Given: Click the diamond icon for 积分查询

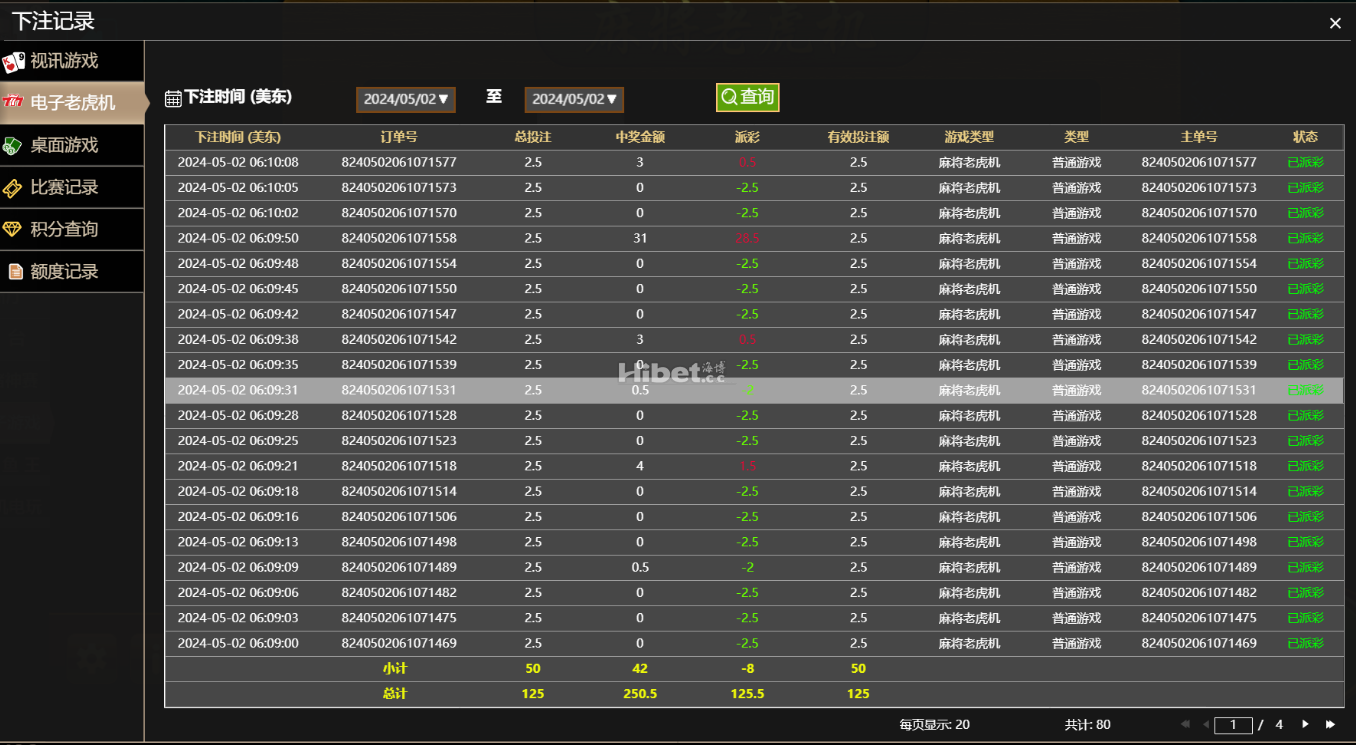Looking at the screenshot, I should click(13, 230).
